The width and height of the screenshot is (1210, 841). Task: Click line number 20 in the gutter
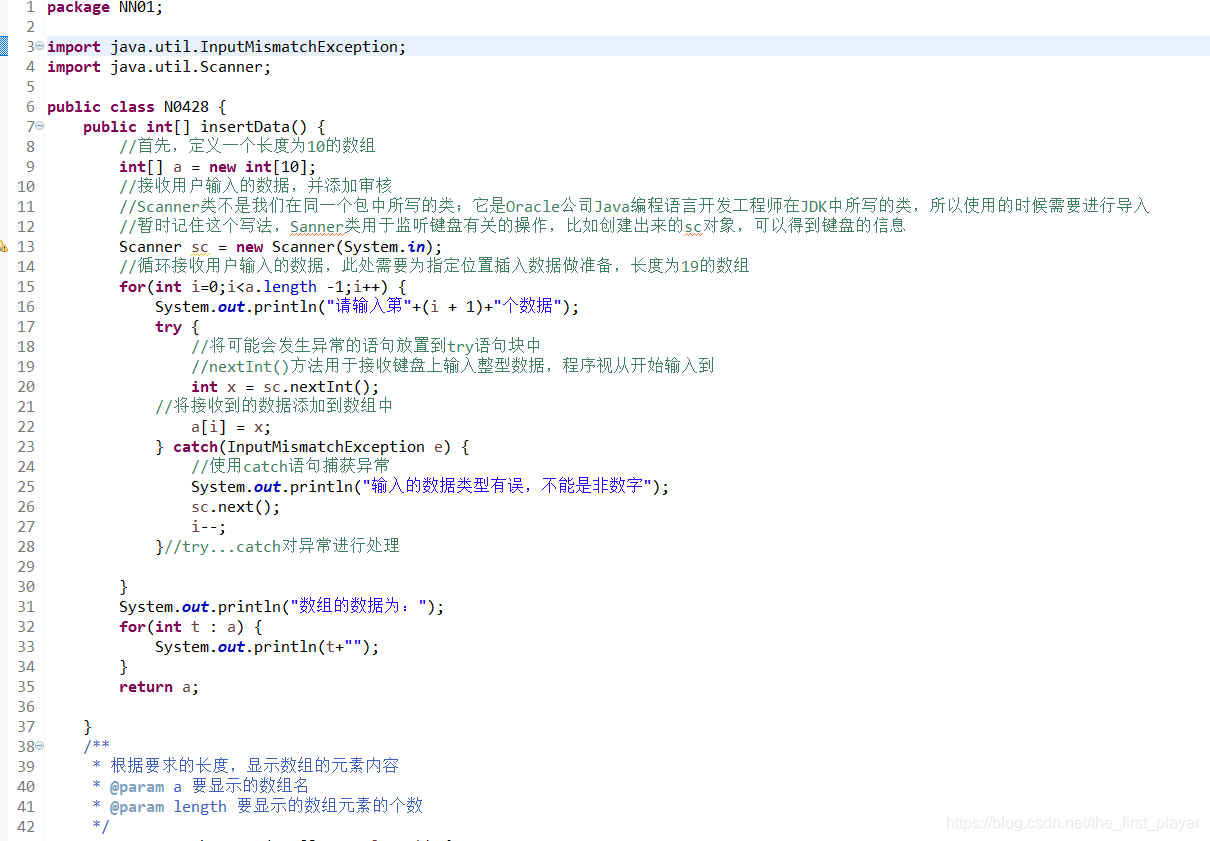coord(26,387)
